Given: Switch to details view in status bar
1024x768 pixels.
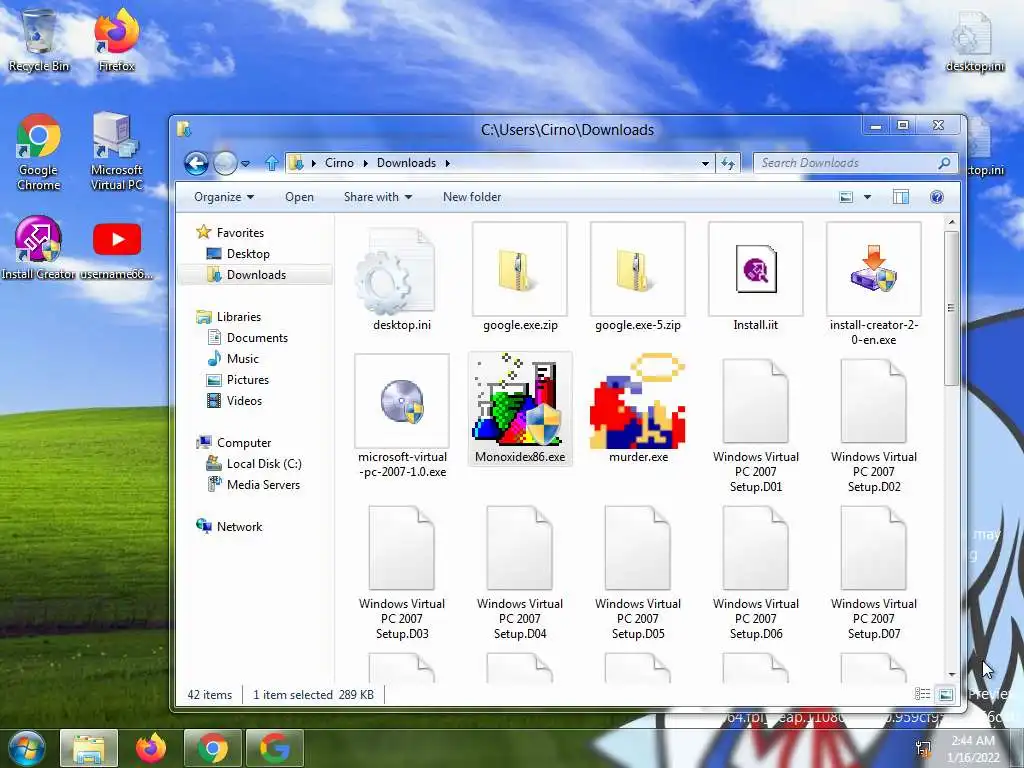Looking at the screenshot, I should [x=922, y=694].
